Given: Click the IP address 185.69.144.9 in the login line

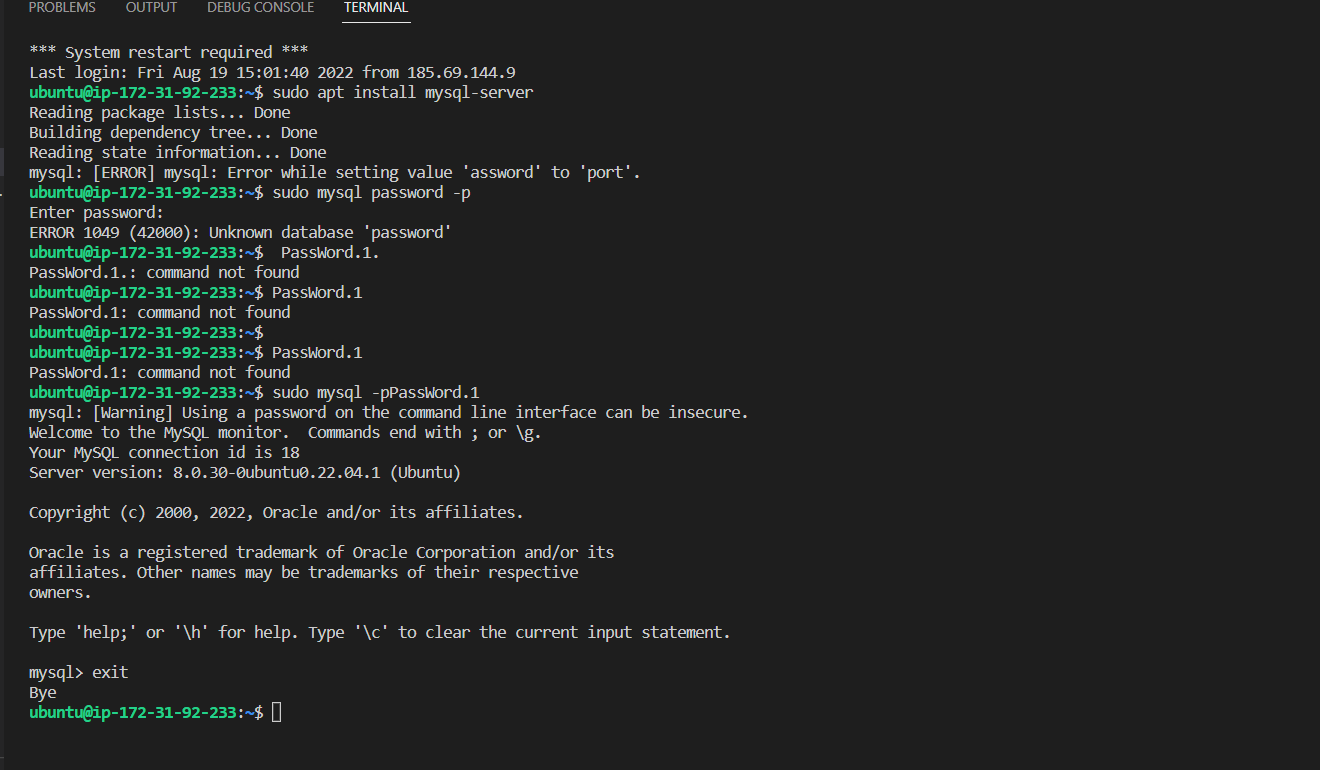Looking at the screenshot, I should (460, 71).
